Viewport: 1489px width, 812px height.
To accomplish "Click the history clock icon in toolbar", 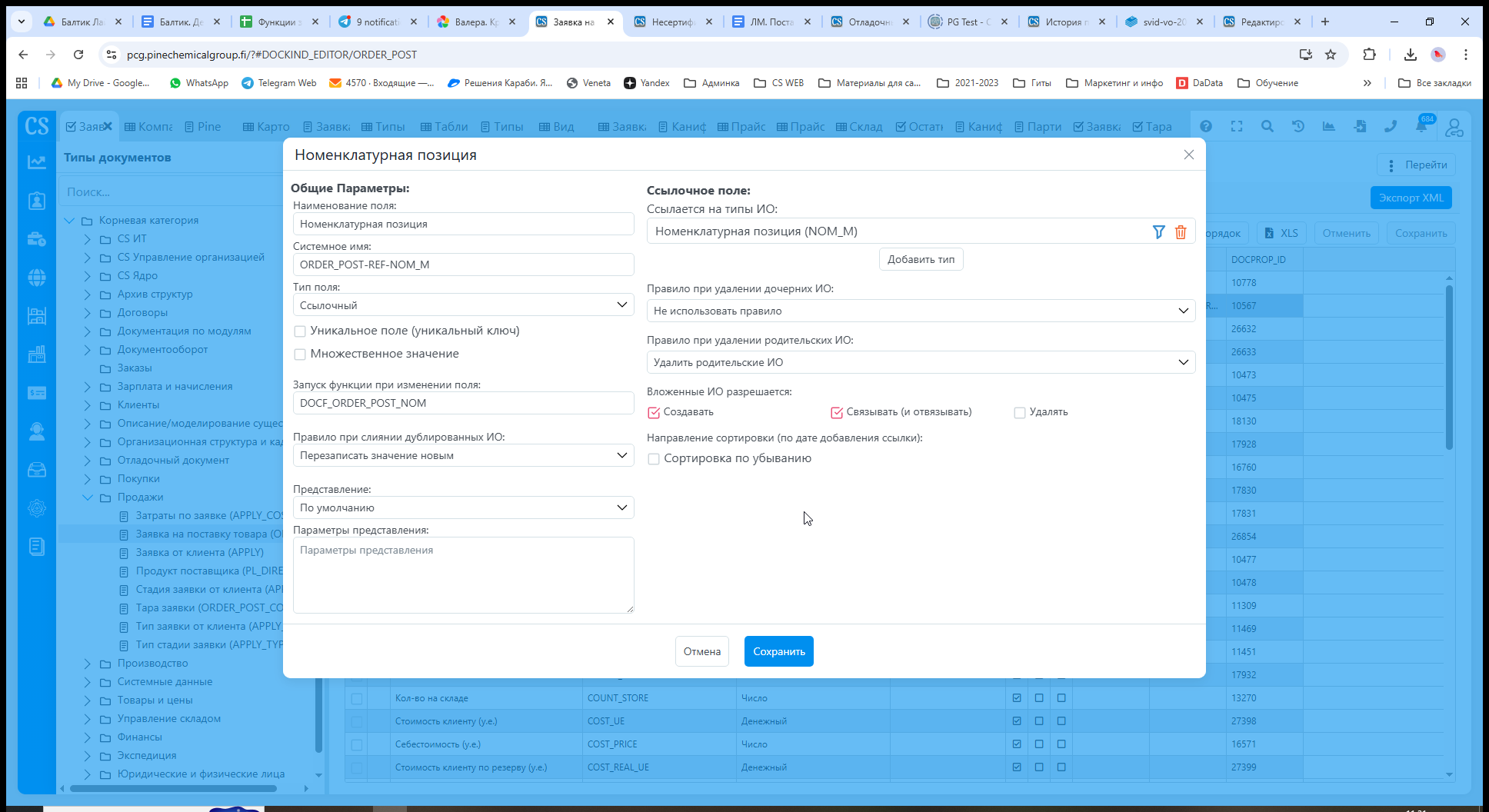I will click(x=1298, y=127).
